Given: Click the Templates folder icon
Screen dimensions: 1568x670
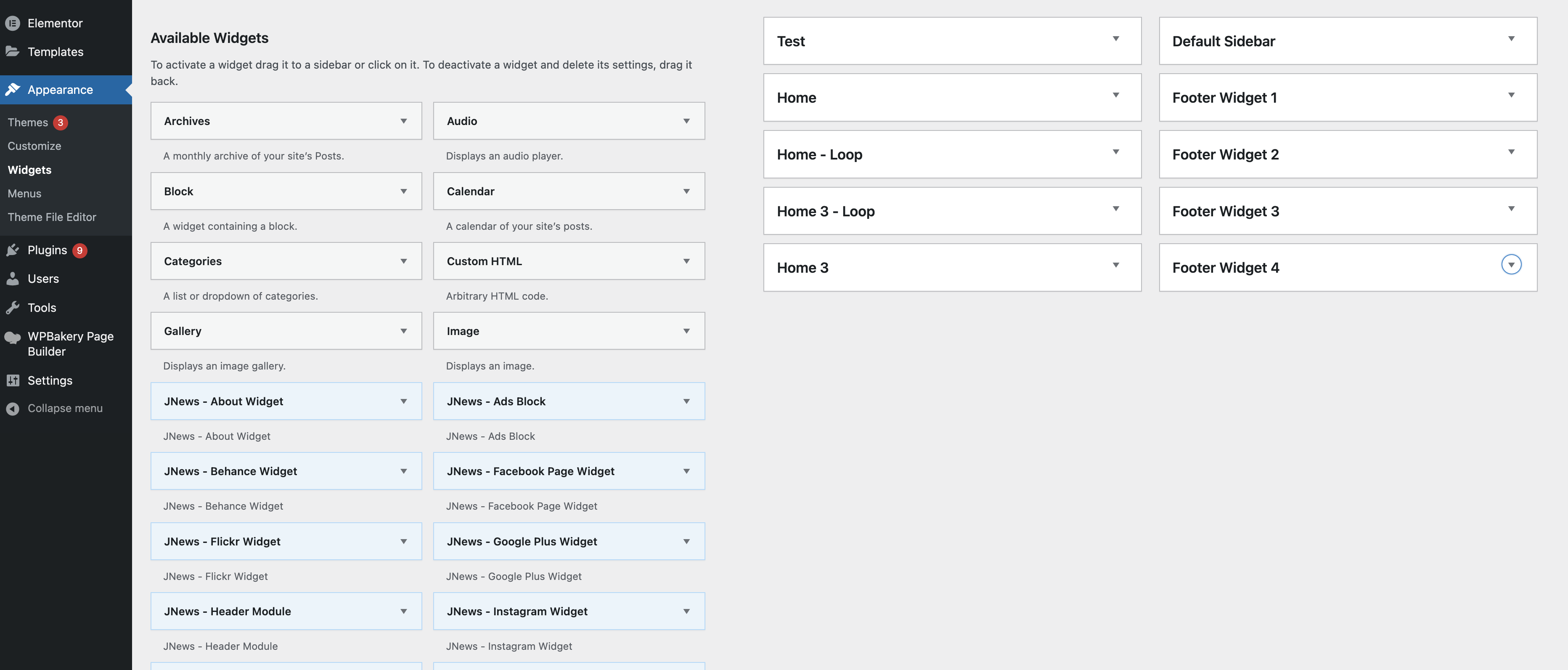Looking at the screenshot, I should 13,51.
